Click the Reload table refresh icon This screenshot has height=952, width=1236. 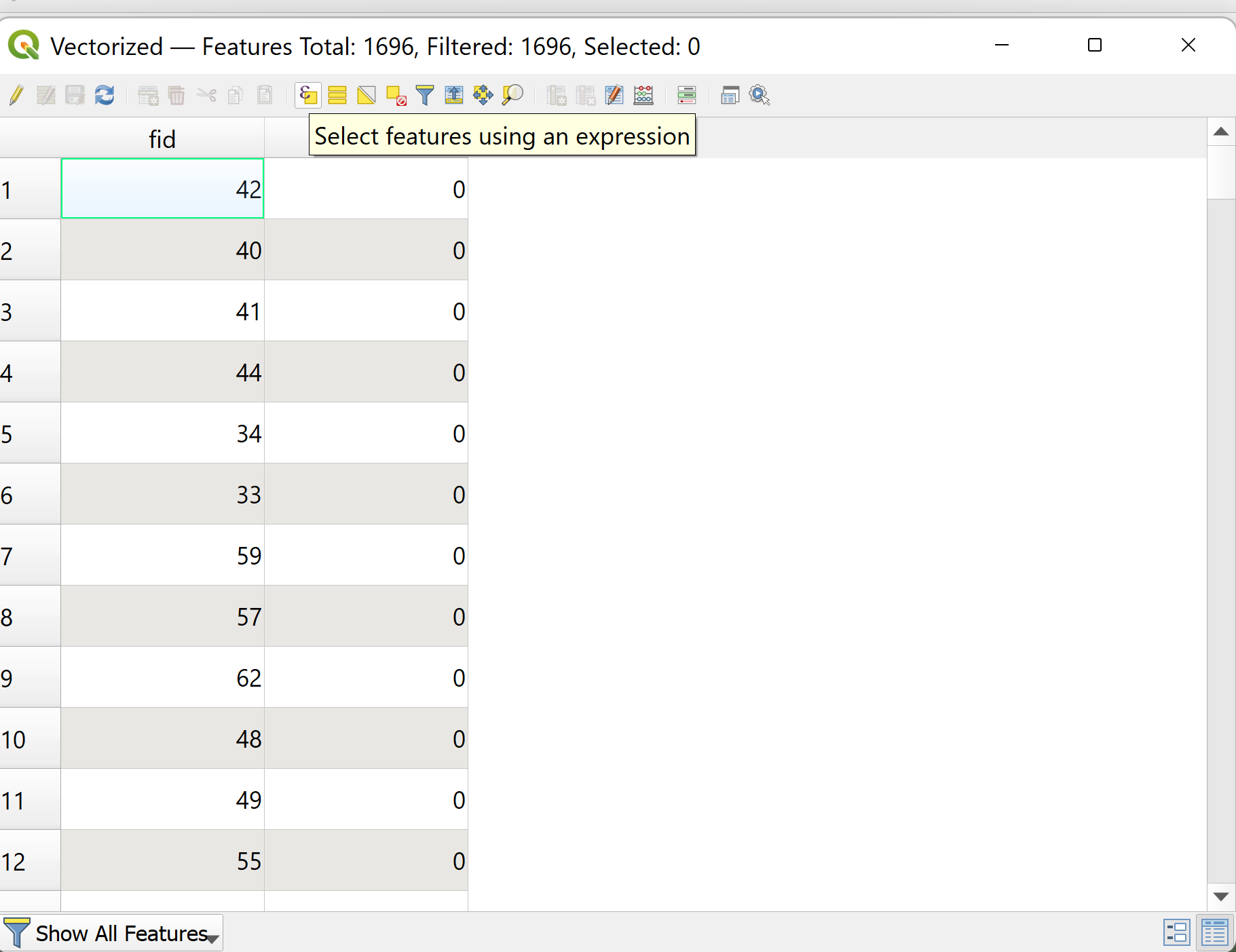pyautogui.click(x=105, y=95)
